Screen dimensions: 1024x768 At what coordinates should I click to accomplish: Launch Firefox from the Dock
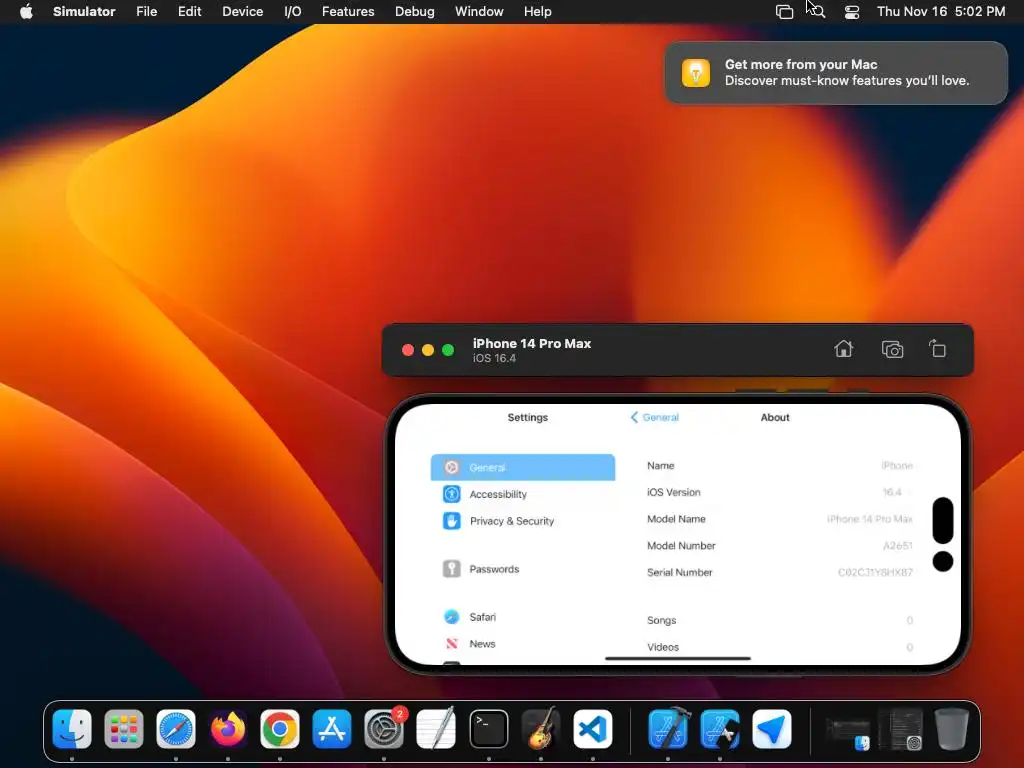pyautogui.click(x=228, y=729)
